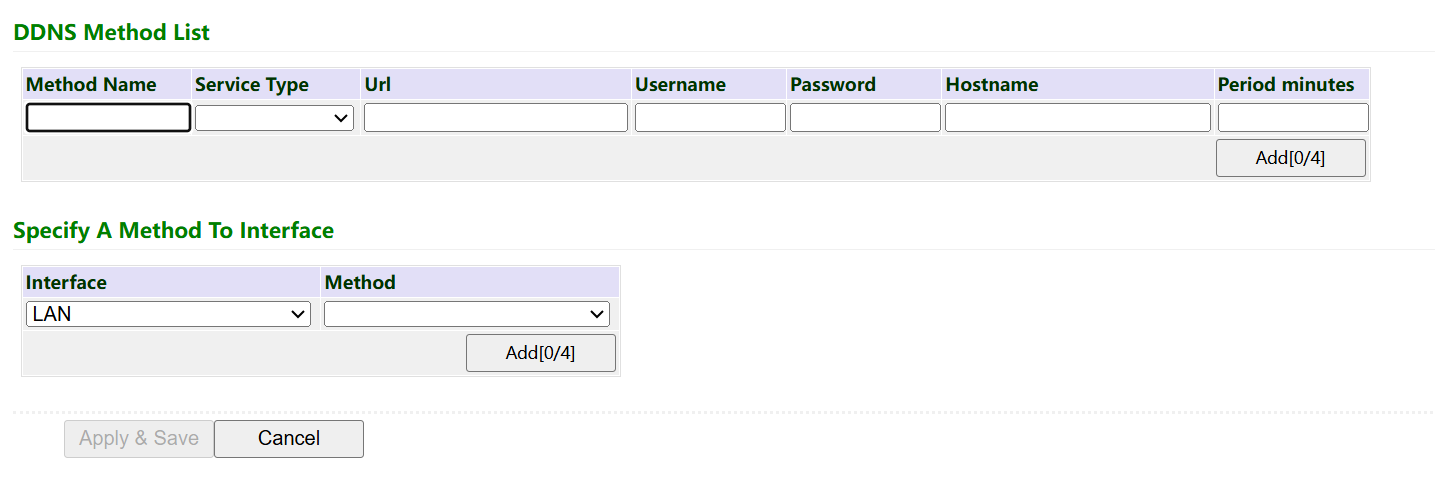This screenshot has width=1435, height=490.
Task: Click the Username input field
Action: point(710,118)
